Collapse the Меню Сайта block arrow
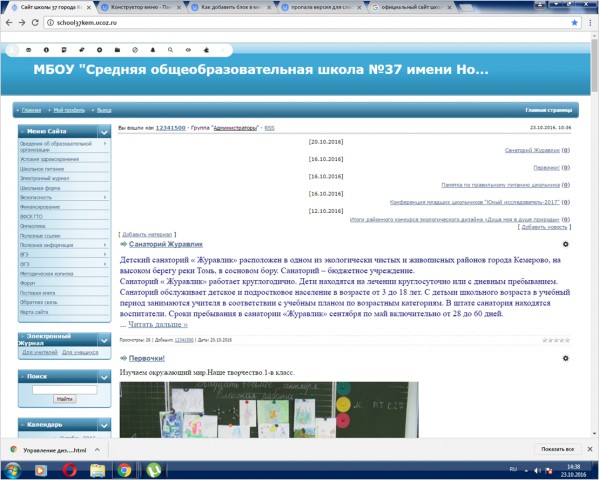 tap(104, 132)
